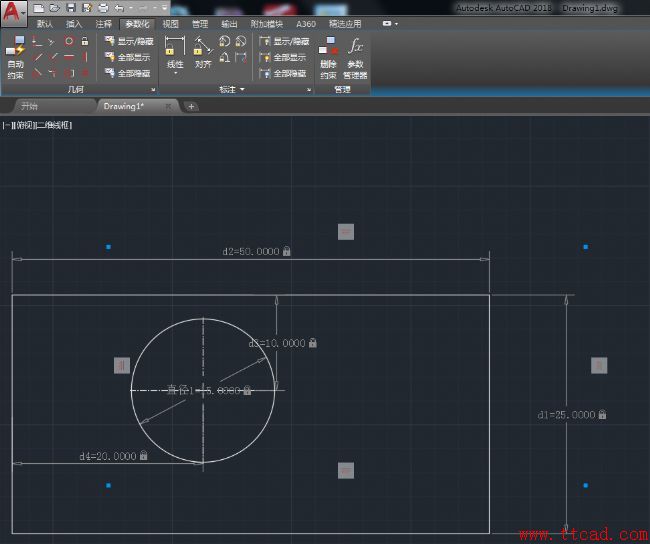Screen dimensions: 650x544
Task: Select the Horizontal constraint icon
Action: [69, 57]
